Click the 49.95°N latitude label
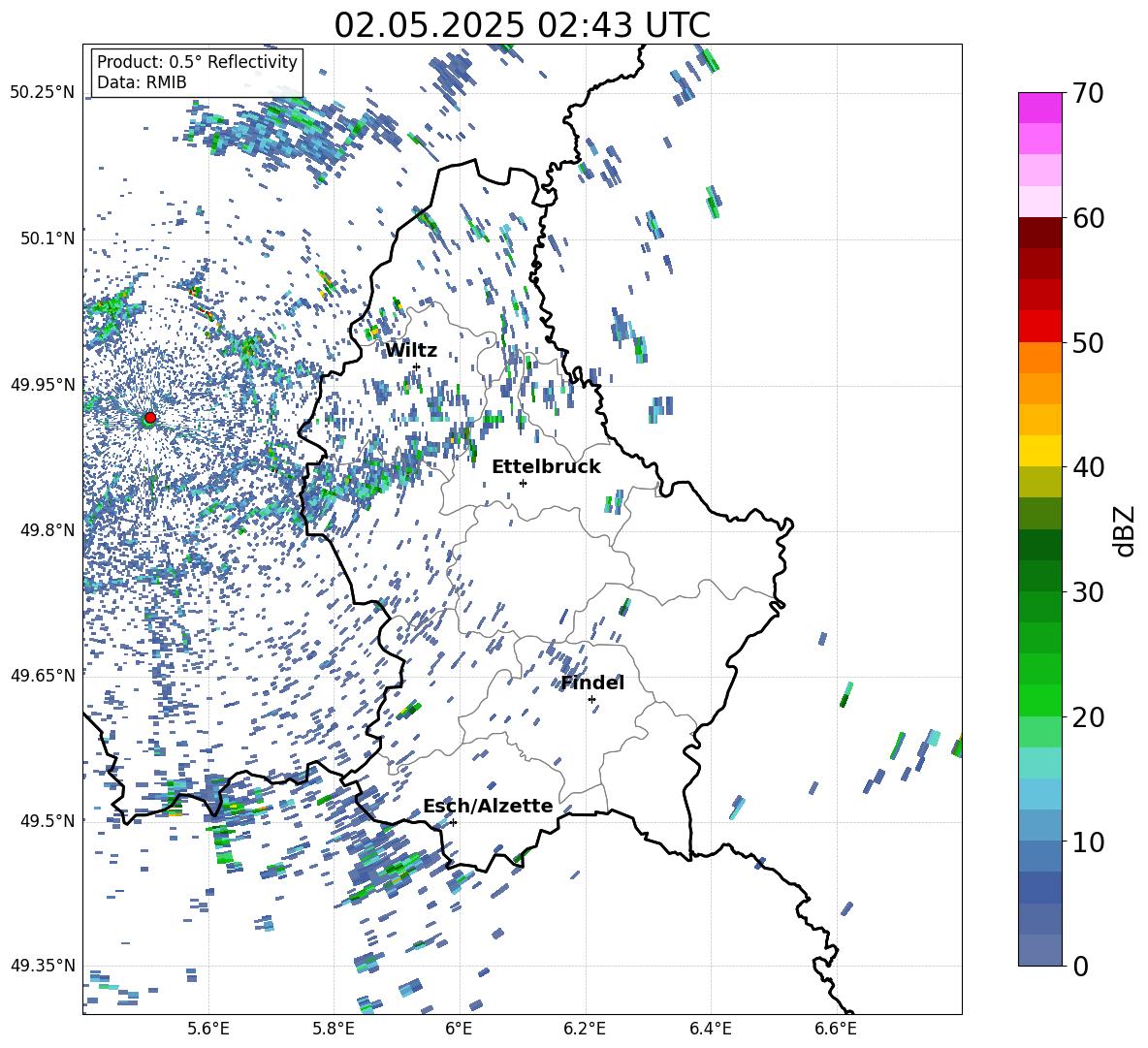Image resolution: width=1148 pixels, height=1048 pixels. coord(43,384)
